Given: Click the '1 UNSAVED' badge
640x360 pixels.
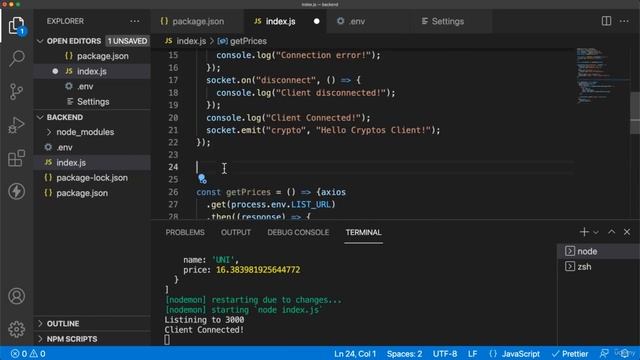Looking at the screenshot, I should coord(127,41).
